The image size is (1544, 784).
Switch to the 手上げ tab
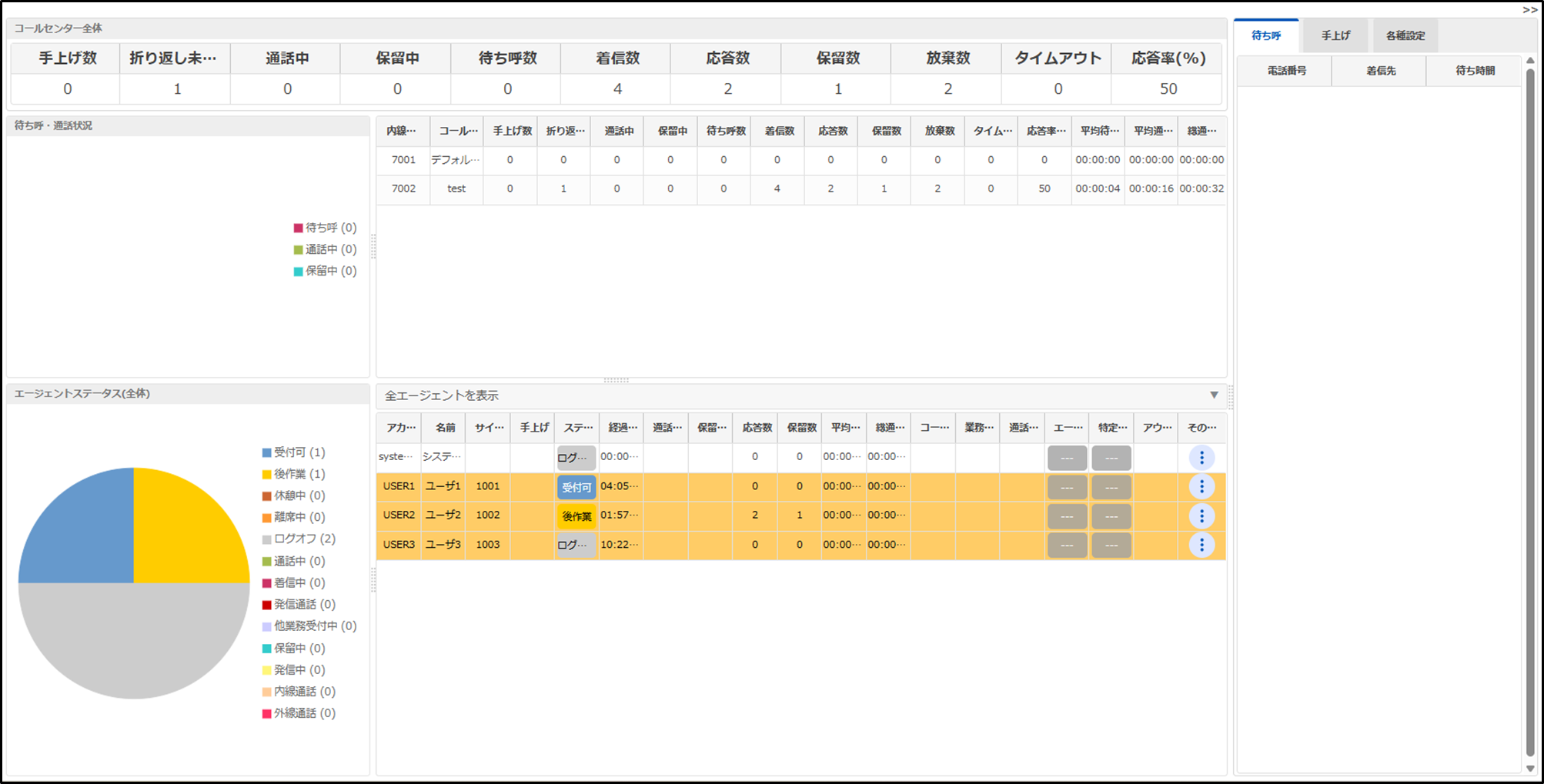pyautogui.click(x=1335, y=35)
